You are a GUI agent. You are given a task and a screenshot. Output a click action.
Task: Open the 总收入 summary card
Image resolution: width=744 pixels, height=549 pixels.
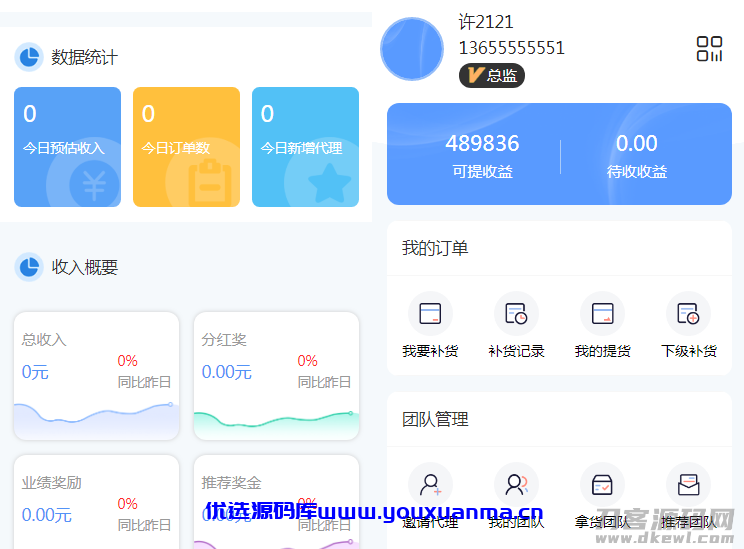pyautogui.click(x=97, y=376)
